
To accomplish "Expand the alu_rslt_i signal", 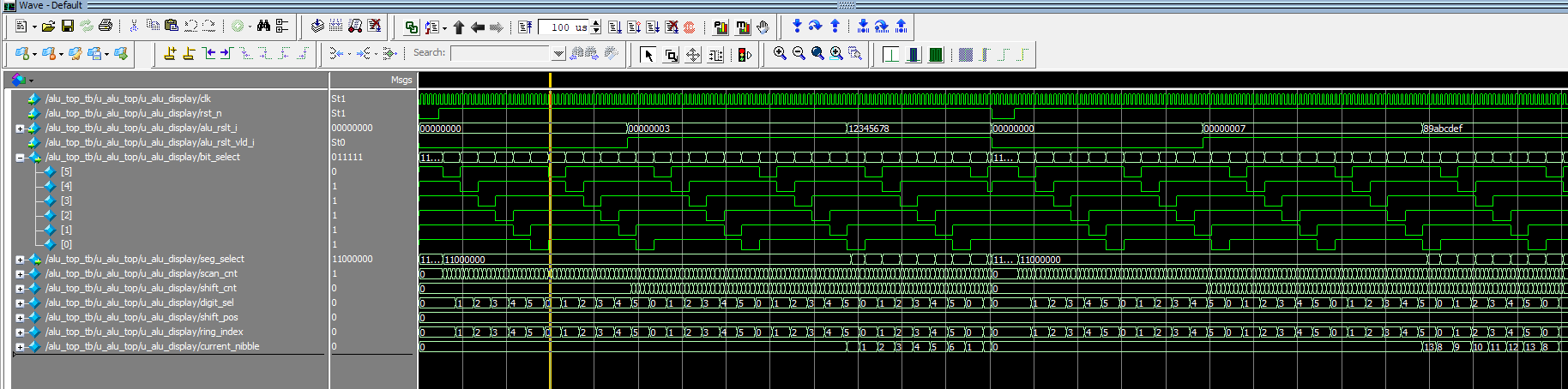I will 20,129.
